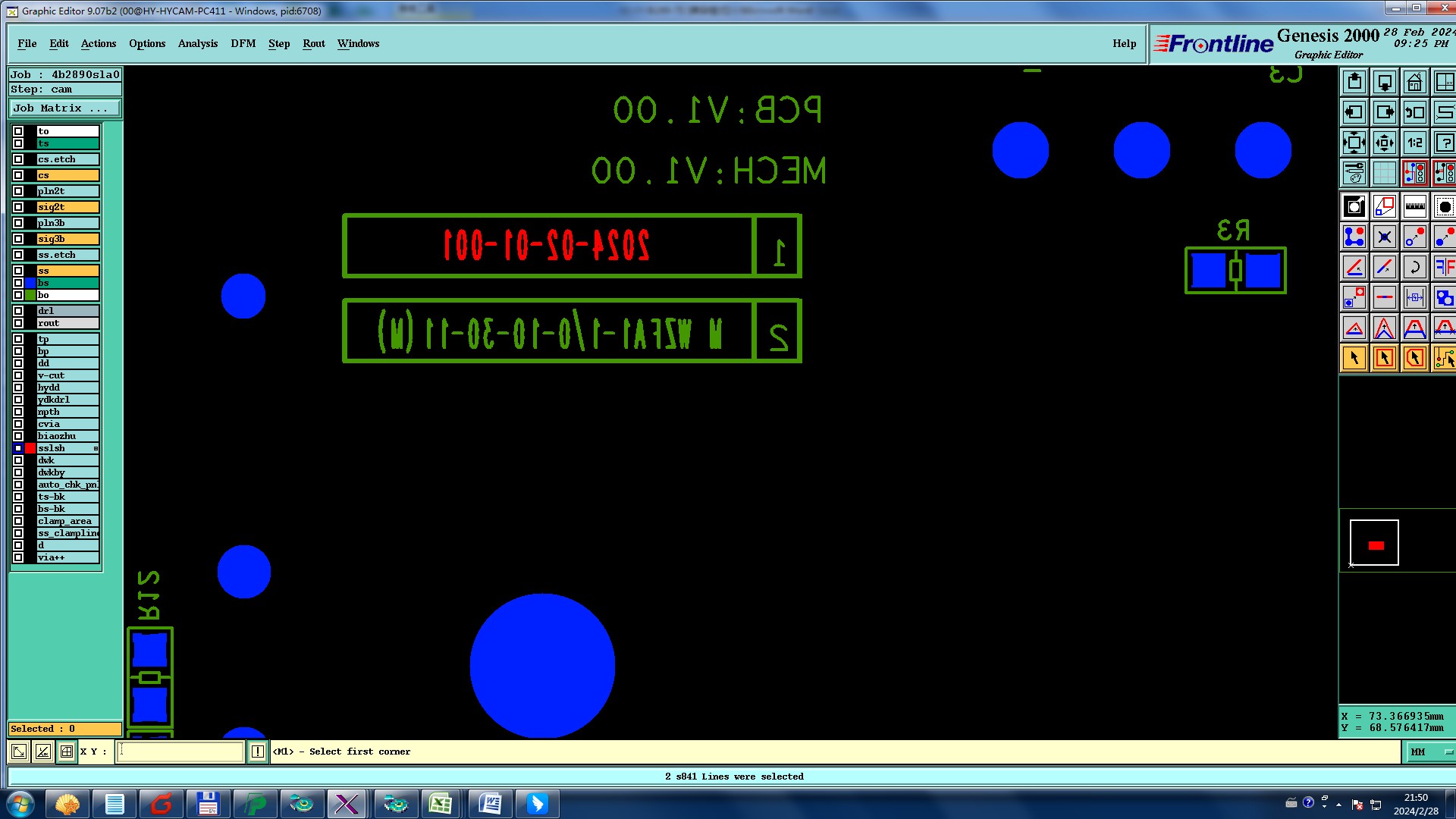
Task: Click the undo view icon
Action: 1414,112
